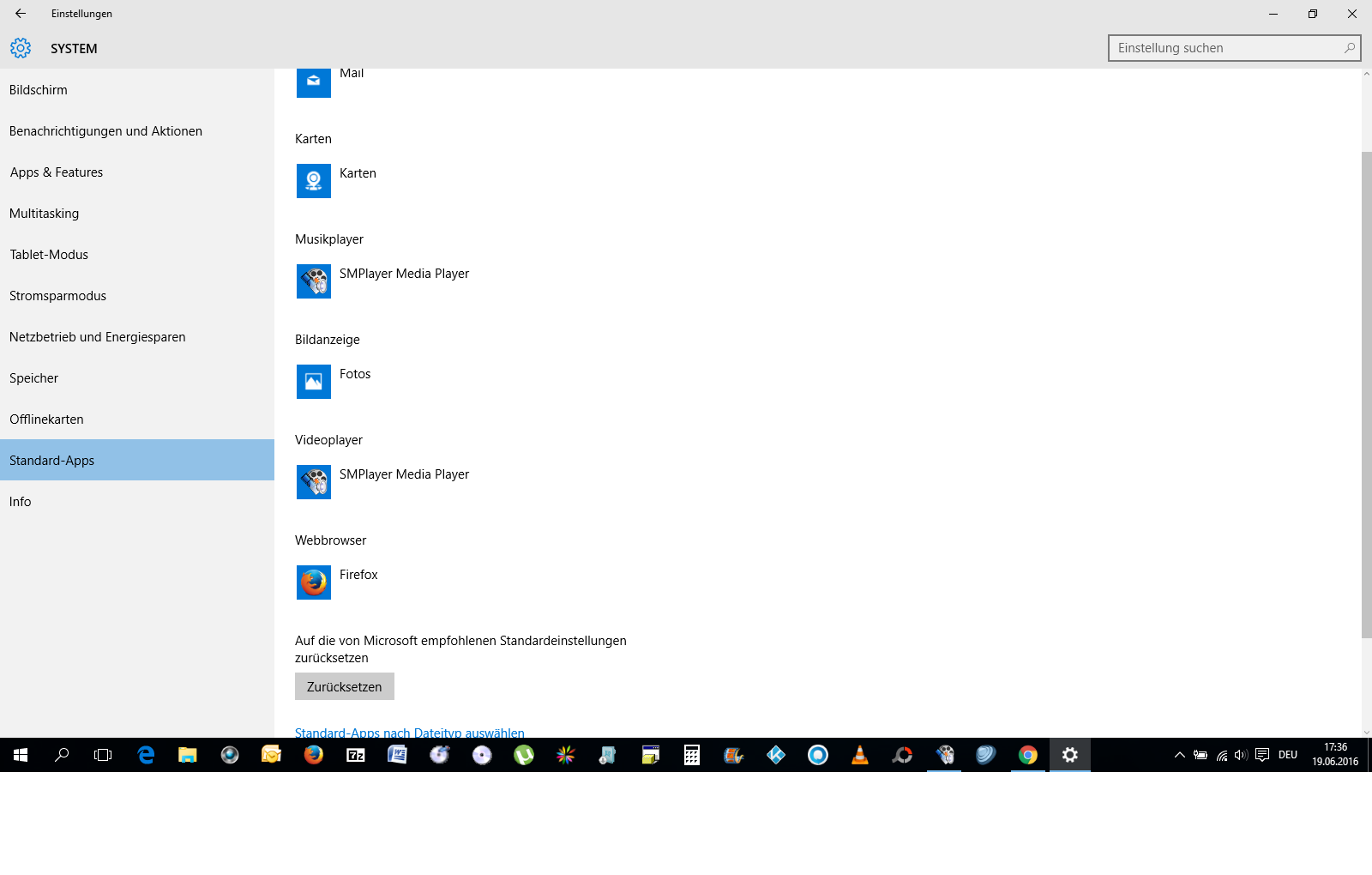The width and height of the screenshot is (1372, 875).
Task: Switch to Google Chrome in taskbar
Action: tap(1028, 755)
